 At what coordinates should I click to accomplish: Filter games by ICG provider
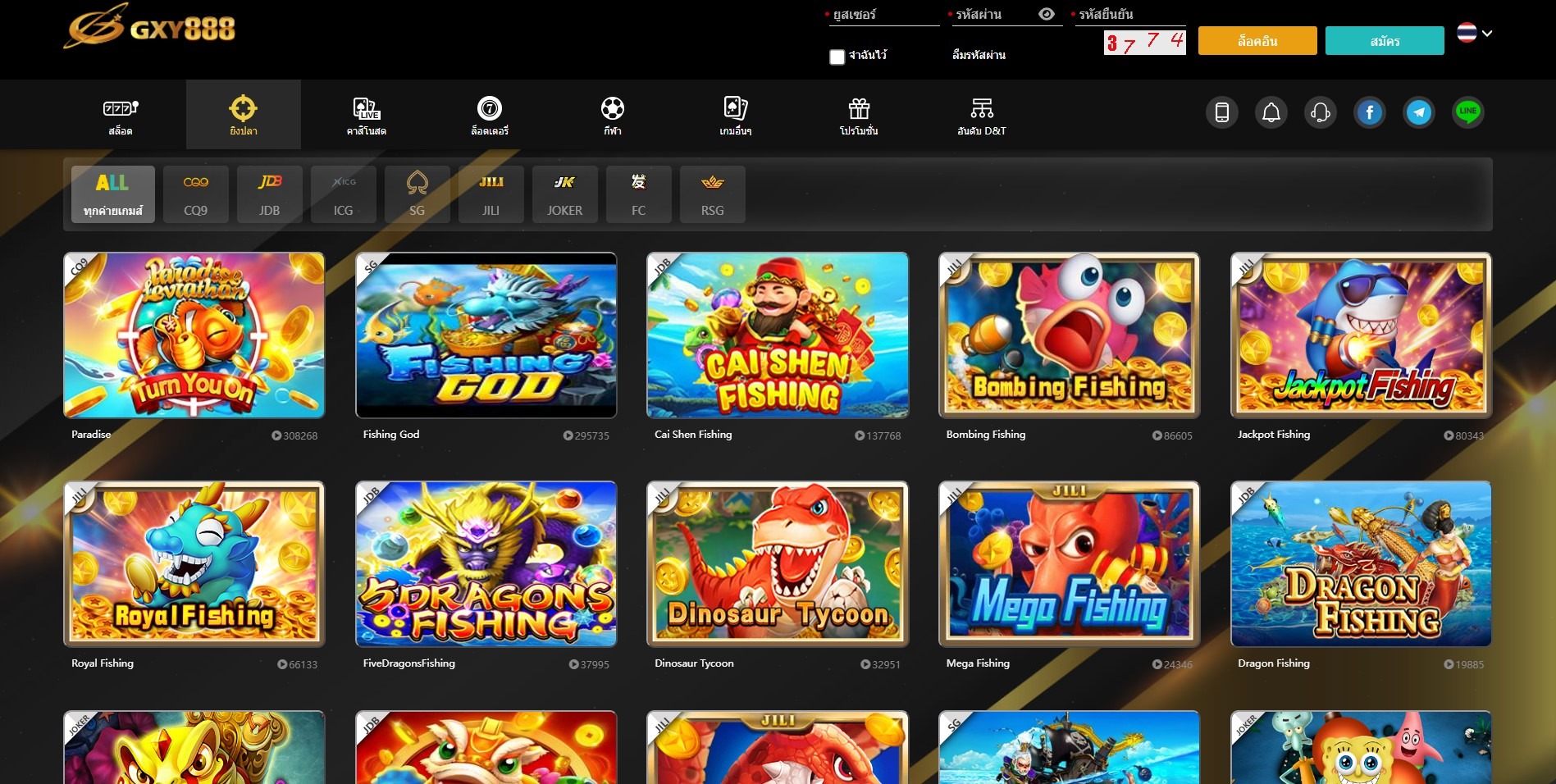tap(344, 194)
